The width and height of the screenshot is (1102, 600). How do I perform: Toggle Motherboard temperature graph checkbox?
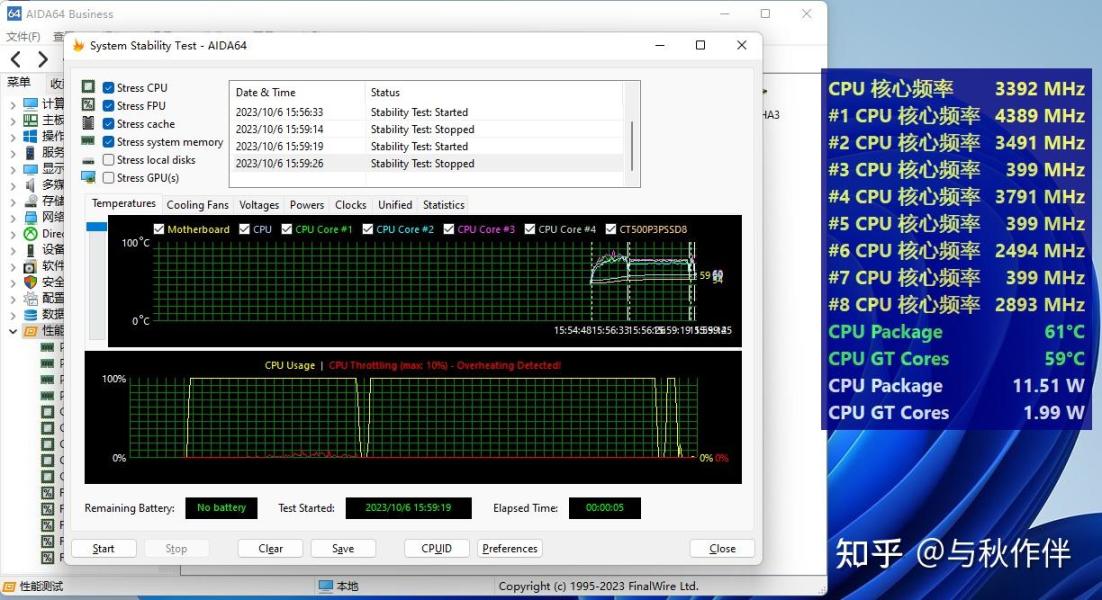tap(159, 229)
